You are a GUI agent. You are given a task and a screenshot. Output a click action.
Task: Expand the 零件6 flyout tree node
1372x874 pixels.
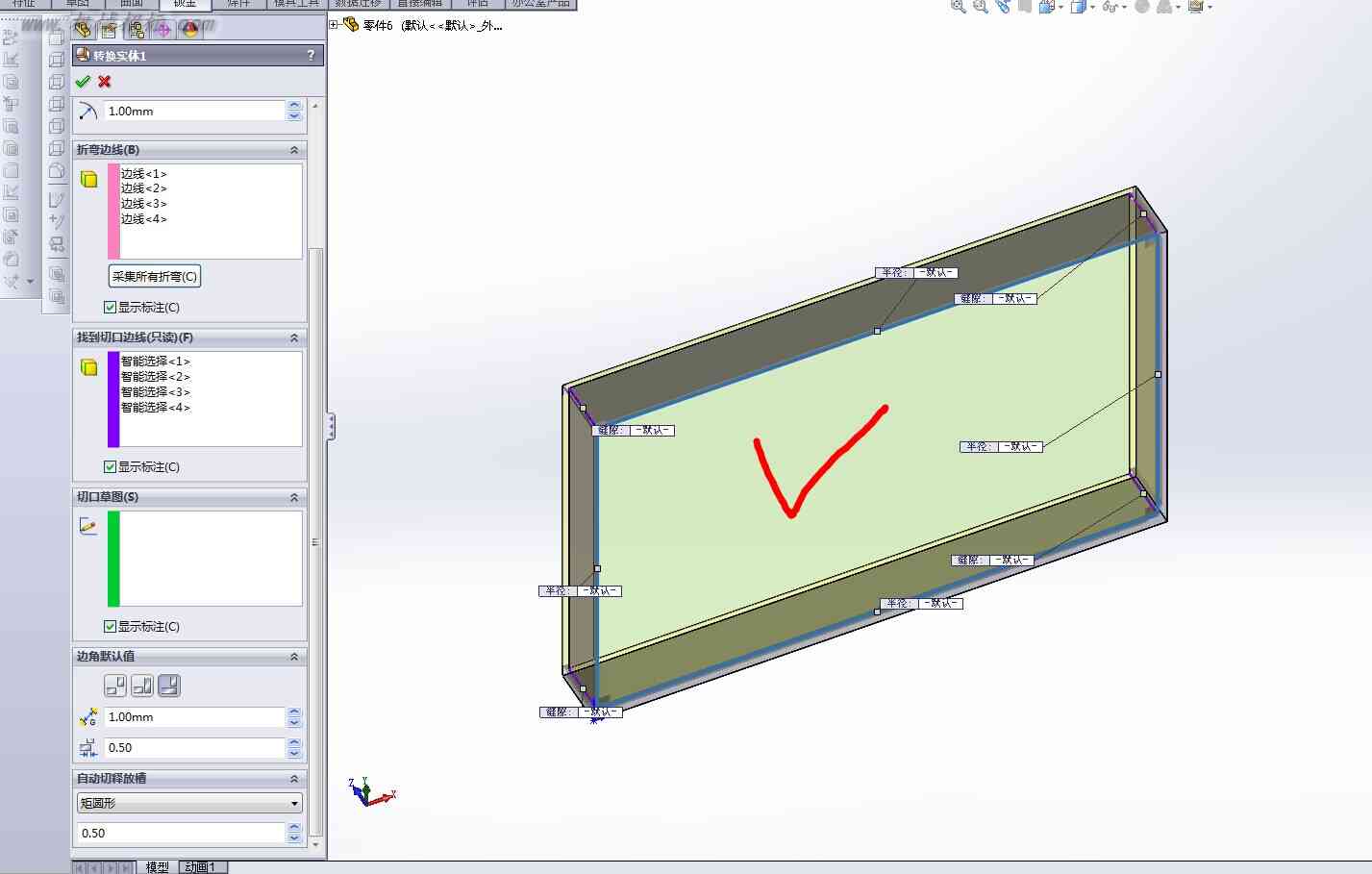tap(334, 25)
